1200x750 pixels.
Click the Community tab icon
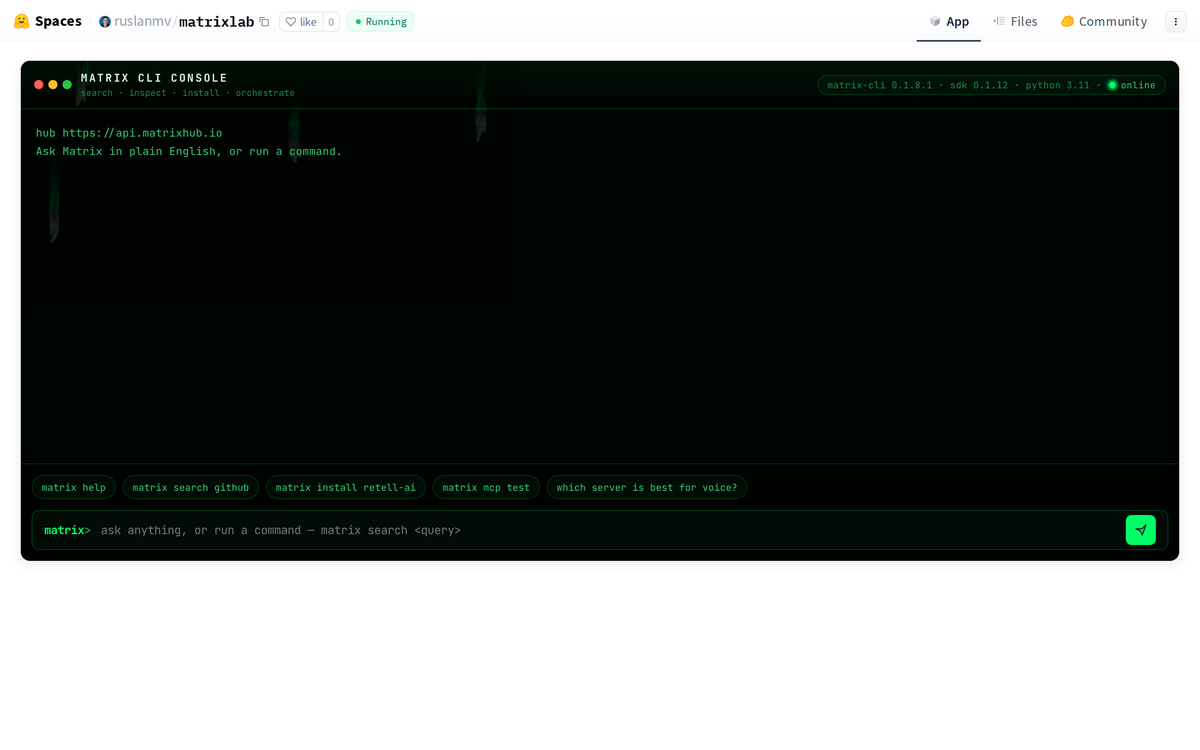pyautogui.click(x=1067, y=21)
